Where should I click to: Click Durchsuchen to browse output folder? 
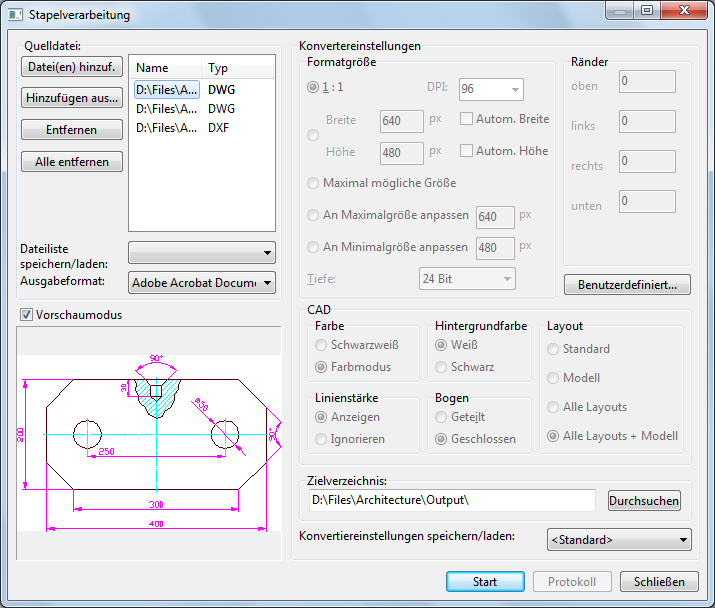[644, 500]
